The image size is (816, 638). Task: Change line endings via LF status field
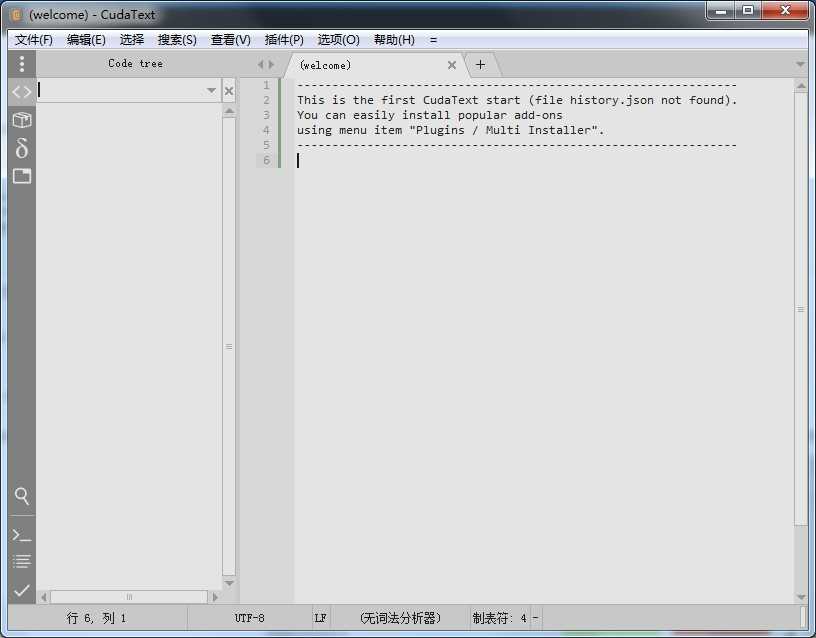point(321,618)
